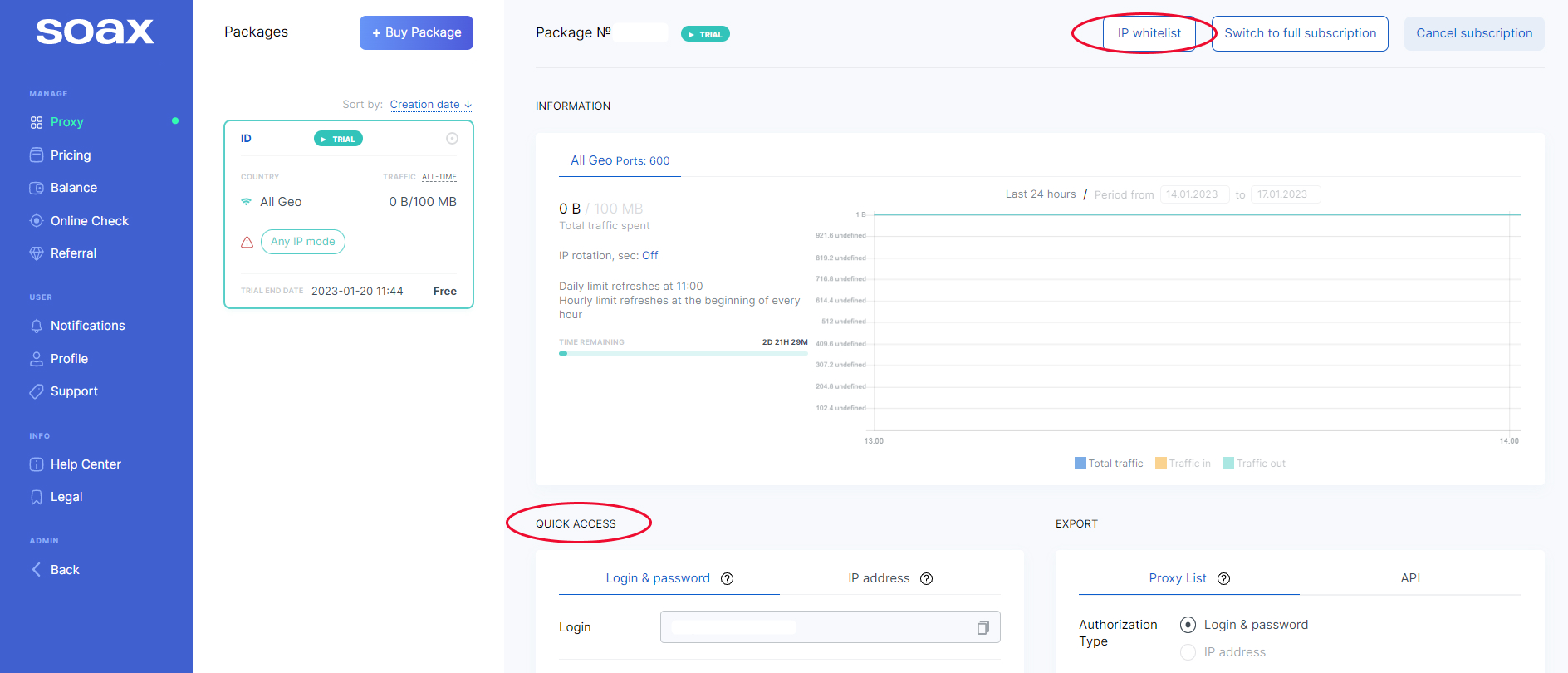Open Balance wallet icon

point(37,188)
